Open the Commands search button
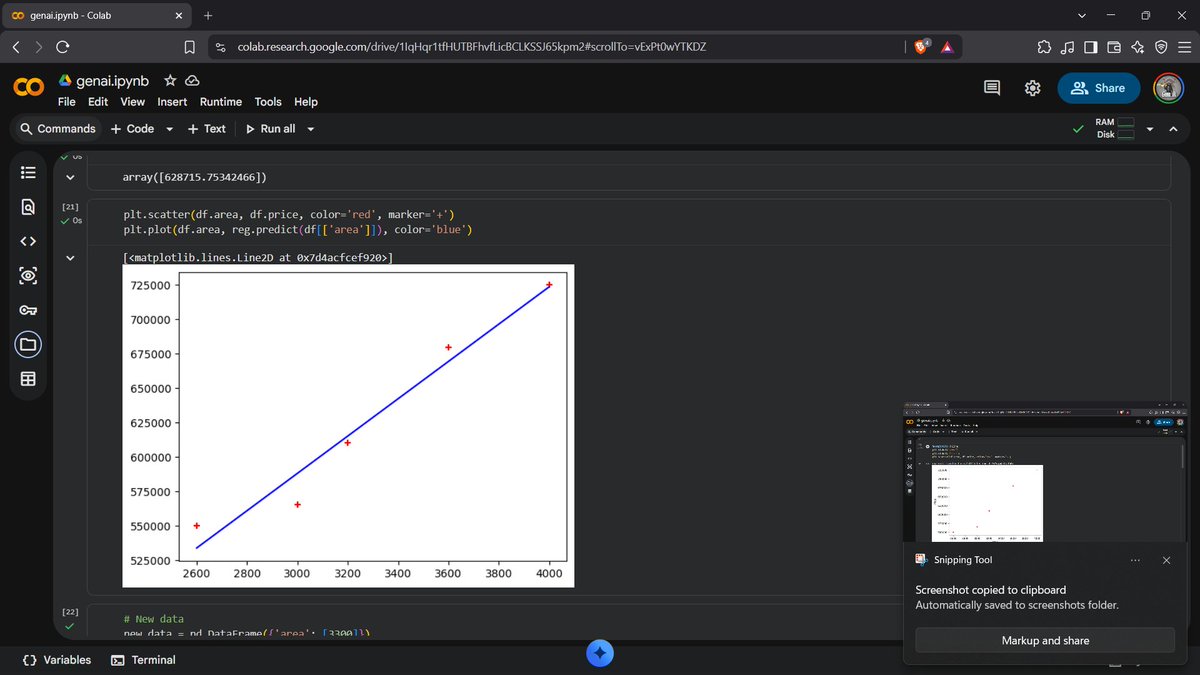This screenshot has width=1200, height=675. (x=58, y=129)
